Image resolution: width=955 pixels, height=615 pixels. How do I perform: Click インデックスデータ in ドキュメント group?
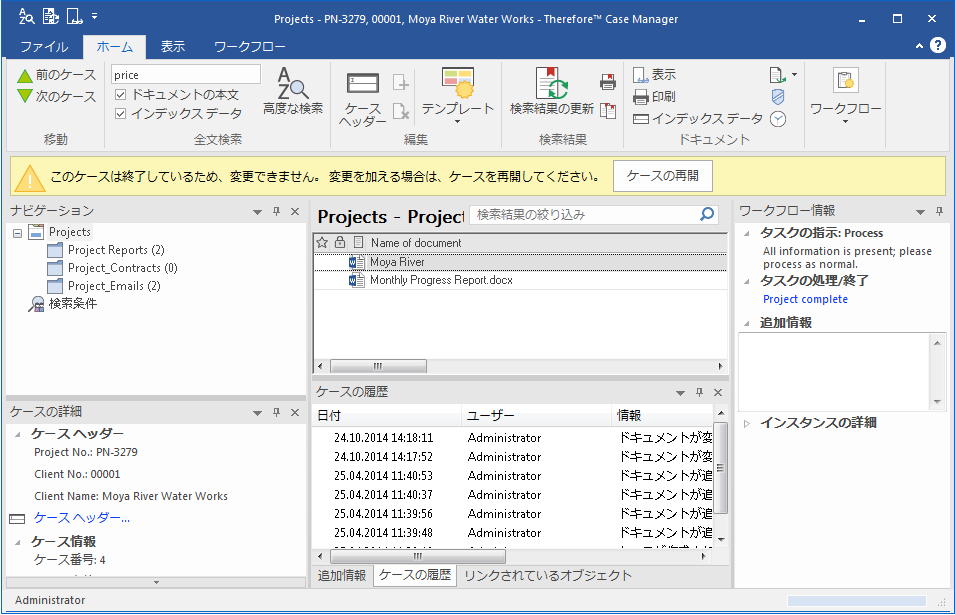click(x=697, y=119)
